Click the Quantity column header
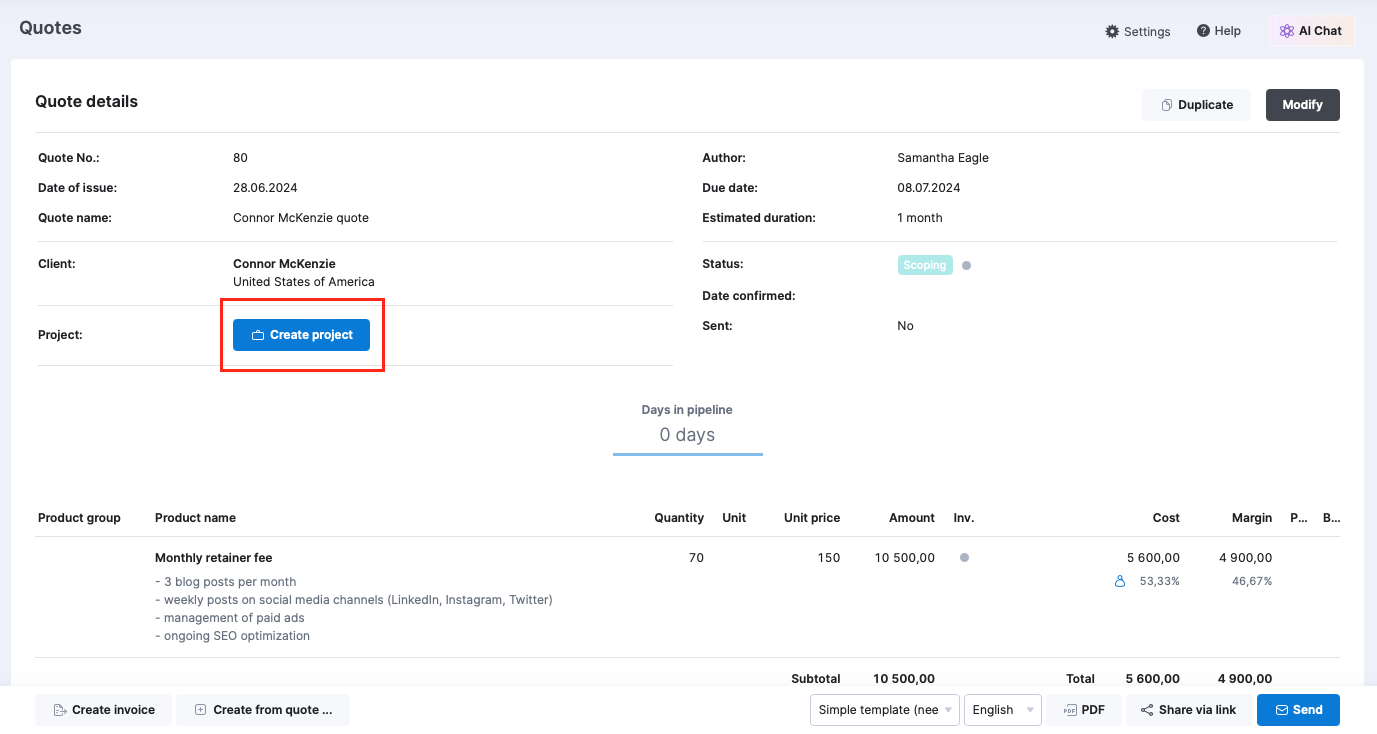The image size is (1377, 734). (679, 518)
